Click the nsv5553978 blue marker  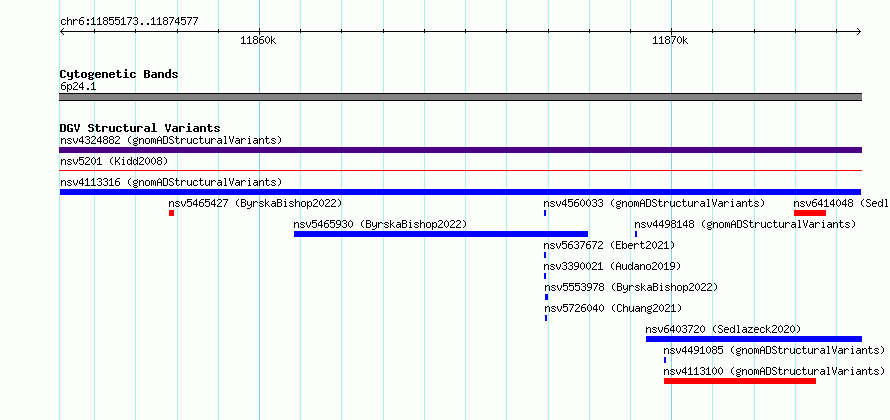coord(547,297)
